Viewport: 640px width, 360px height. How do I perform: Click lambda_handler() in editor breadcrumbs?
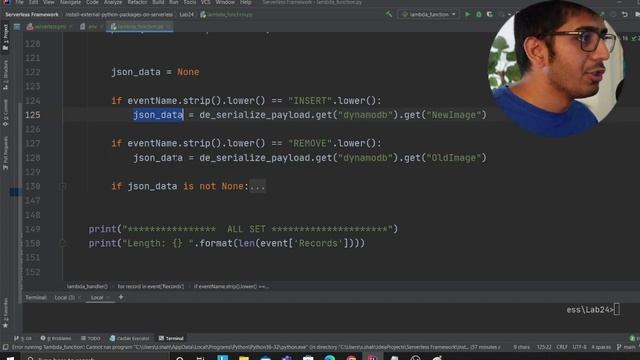(87, 287)
